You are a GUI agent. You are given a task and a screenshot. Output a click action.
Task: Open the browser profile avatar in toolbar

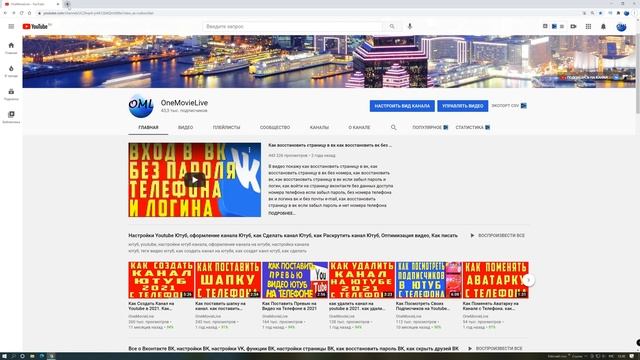click(x=627, y=13)
